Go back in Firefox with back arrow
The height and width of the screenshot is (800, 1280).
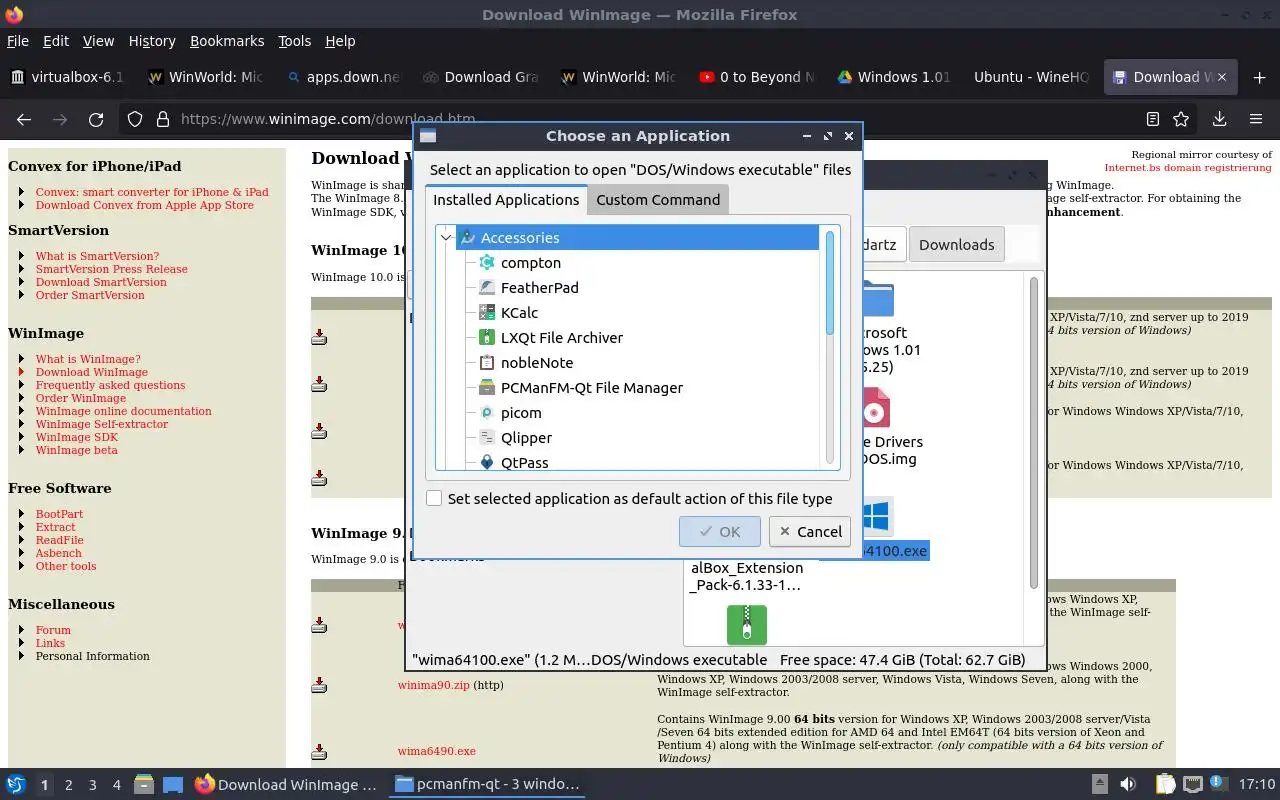pos(24,119)
